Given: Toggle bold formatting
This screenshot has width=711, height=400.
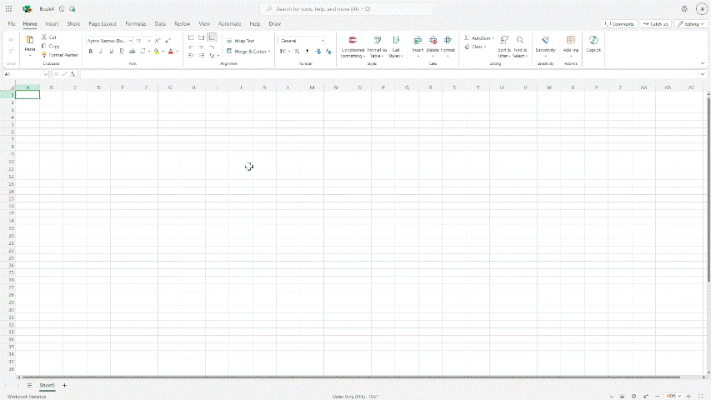Looking at the screenshot, I should point(91,51).
